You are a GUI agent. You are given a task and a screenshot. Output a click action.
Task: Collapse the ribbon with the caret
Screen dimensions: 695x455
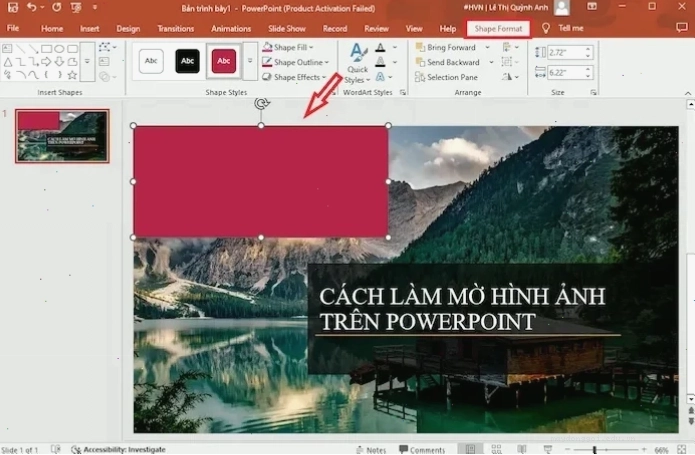(x=687, y=93)
